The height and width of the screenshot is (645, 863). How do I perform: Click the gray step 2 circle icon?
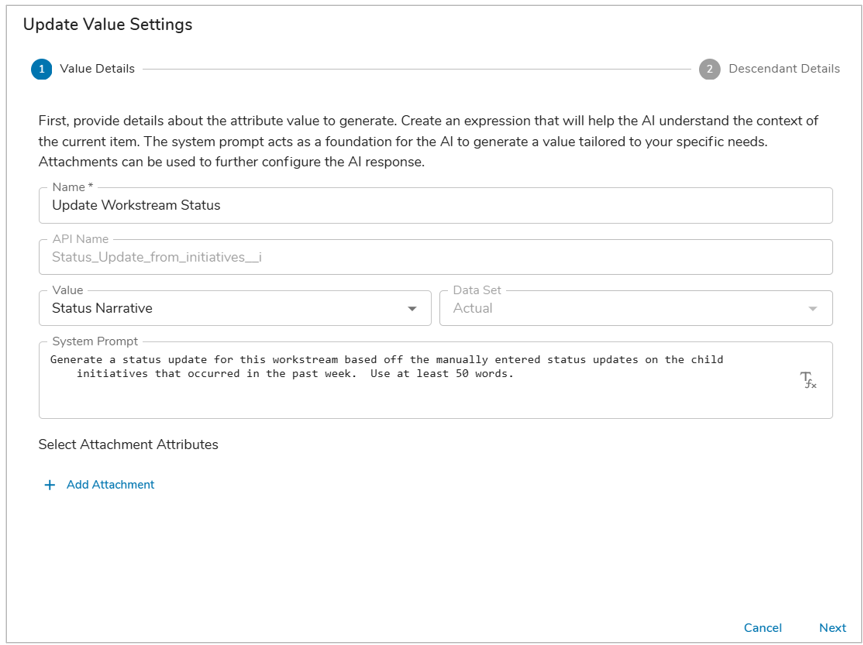point(709,69)
